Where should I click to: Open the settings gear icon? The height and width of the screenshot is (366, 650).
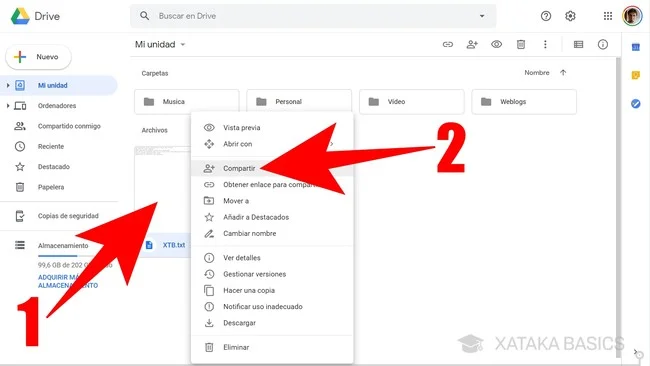click(570, 16)
